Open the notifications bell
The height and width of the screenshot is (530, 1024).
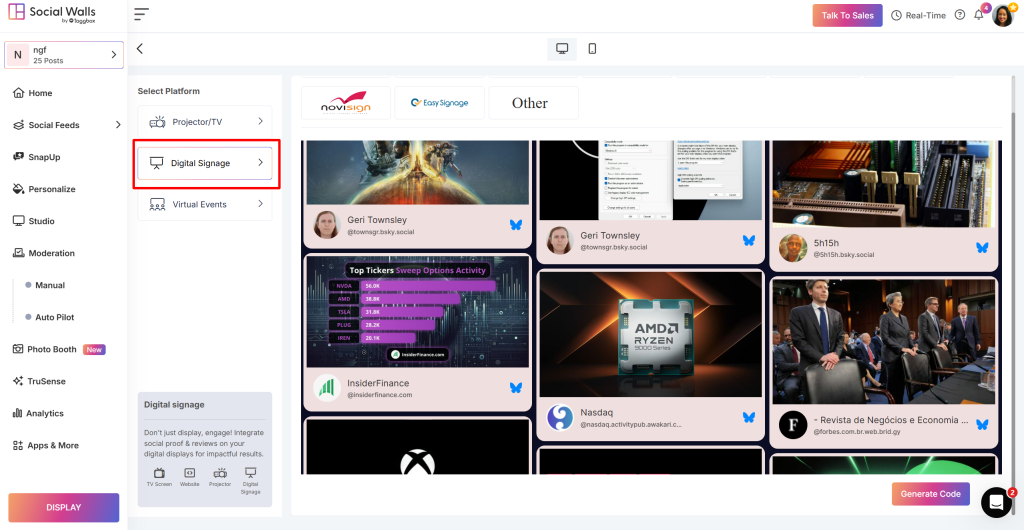tap(979, 15)
